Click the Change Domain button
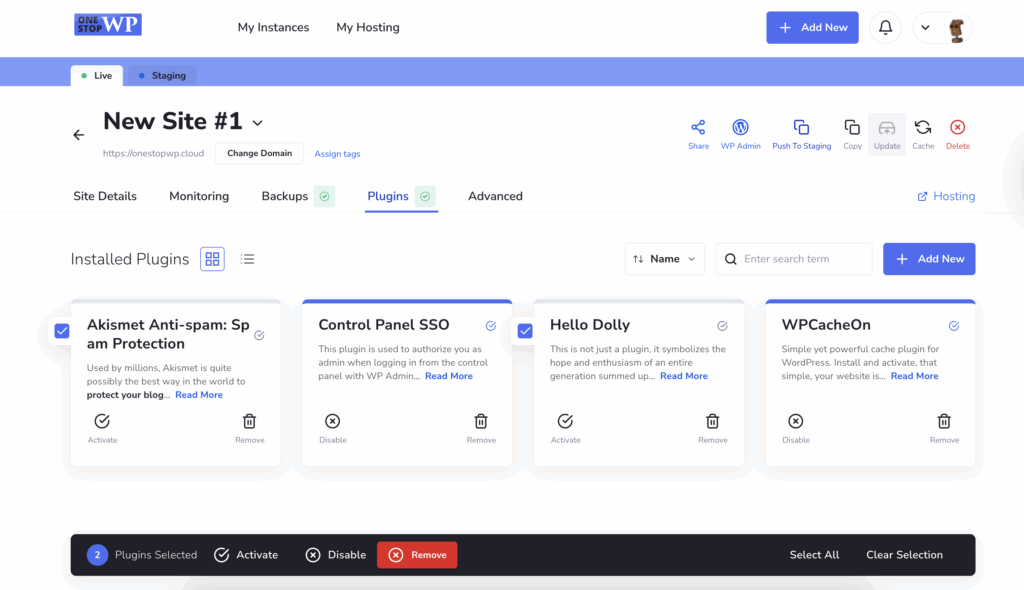The image size is (1024, 590). [259, 154]
